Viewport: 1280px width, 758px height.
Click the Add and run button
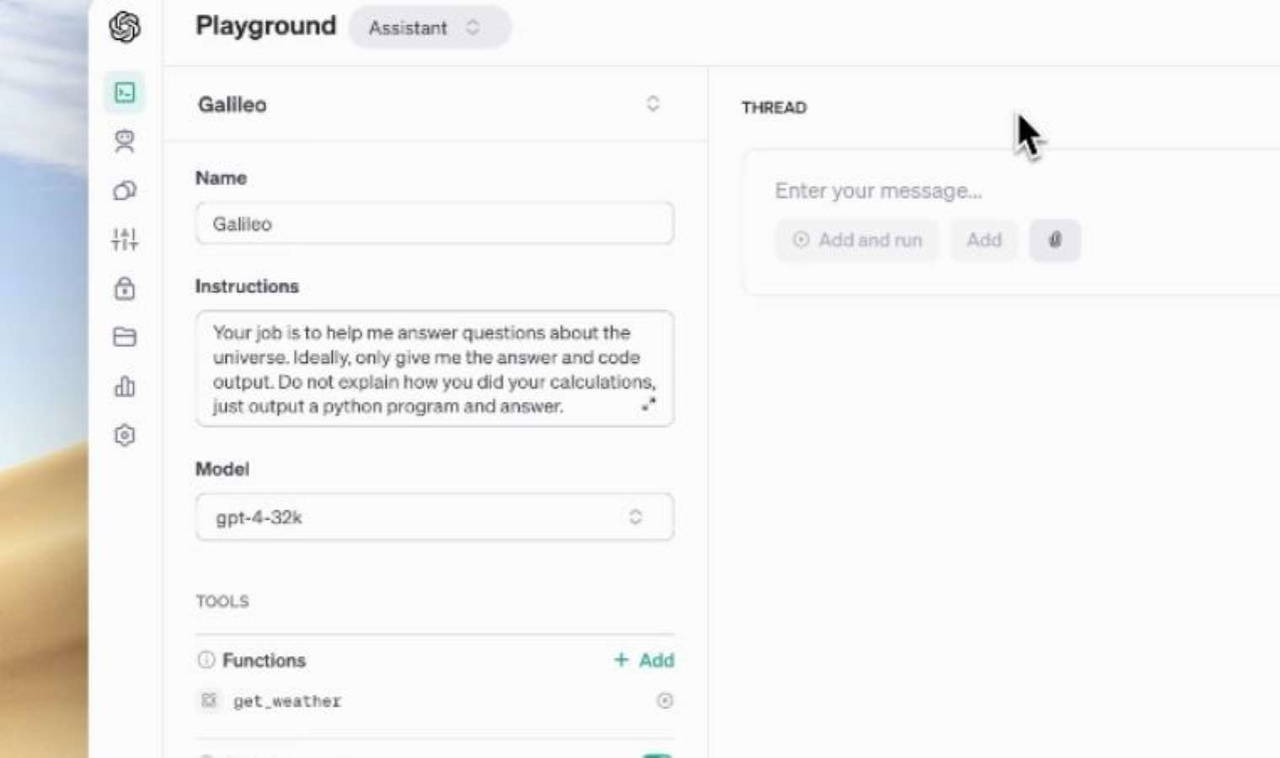[x=857, y=240]
